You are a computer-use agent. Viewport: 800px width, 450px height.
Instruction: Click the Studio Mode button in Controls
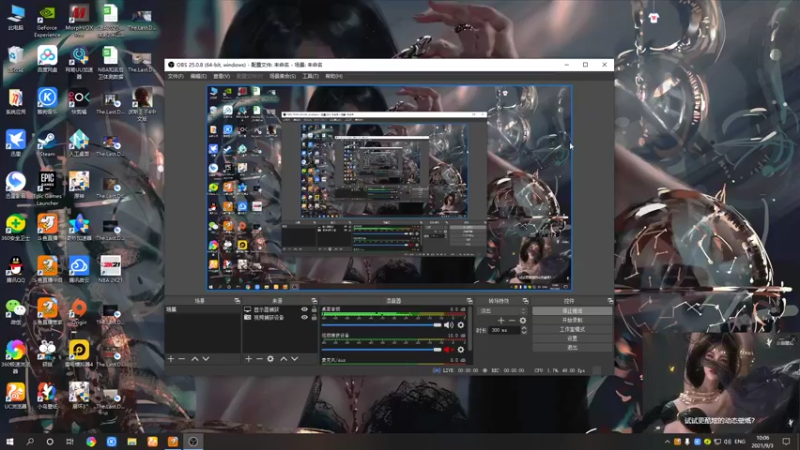[x=572, y=329]
